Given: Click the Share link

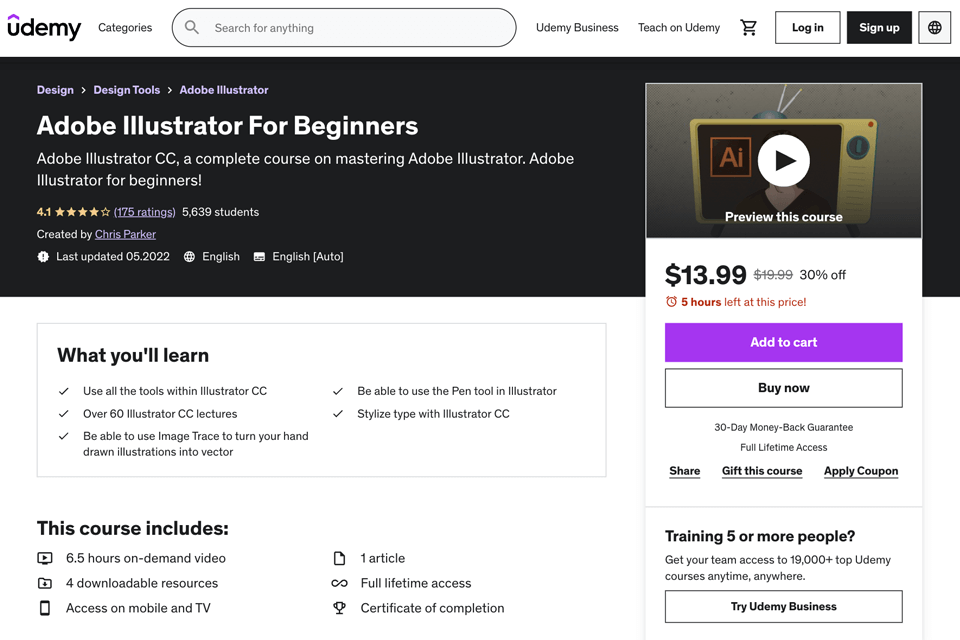Looking at the screenshot, I should point(684,471).
